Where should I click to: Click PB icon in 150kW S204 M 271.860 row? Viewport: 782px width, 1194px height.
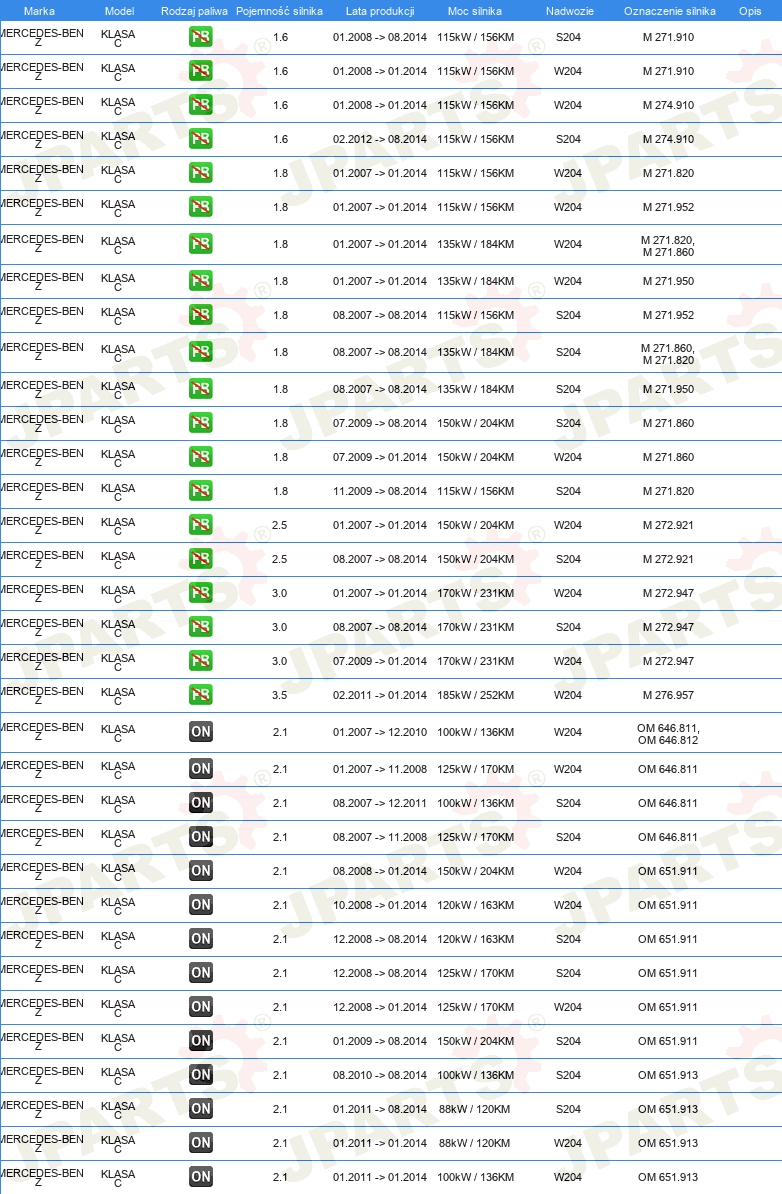pyautogui.click(x=200, y=423)
